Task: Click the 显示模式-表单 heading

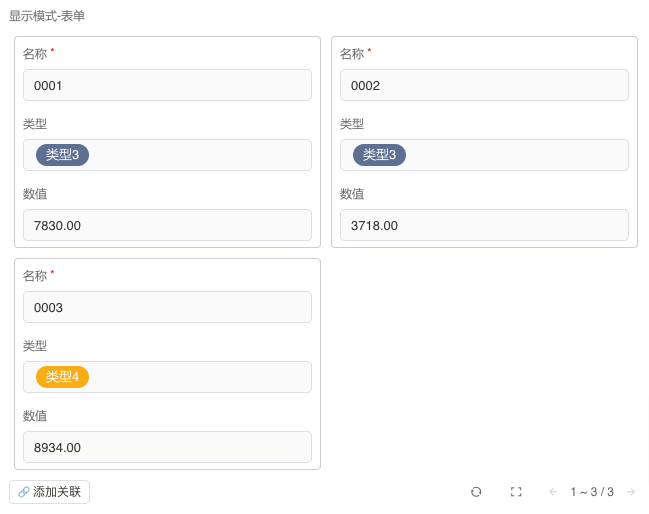Action: [x=47, y=16]
